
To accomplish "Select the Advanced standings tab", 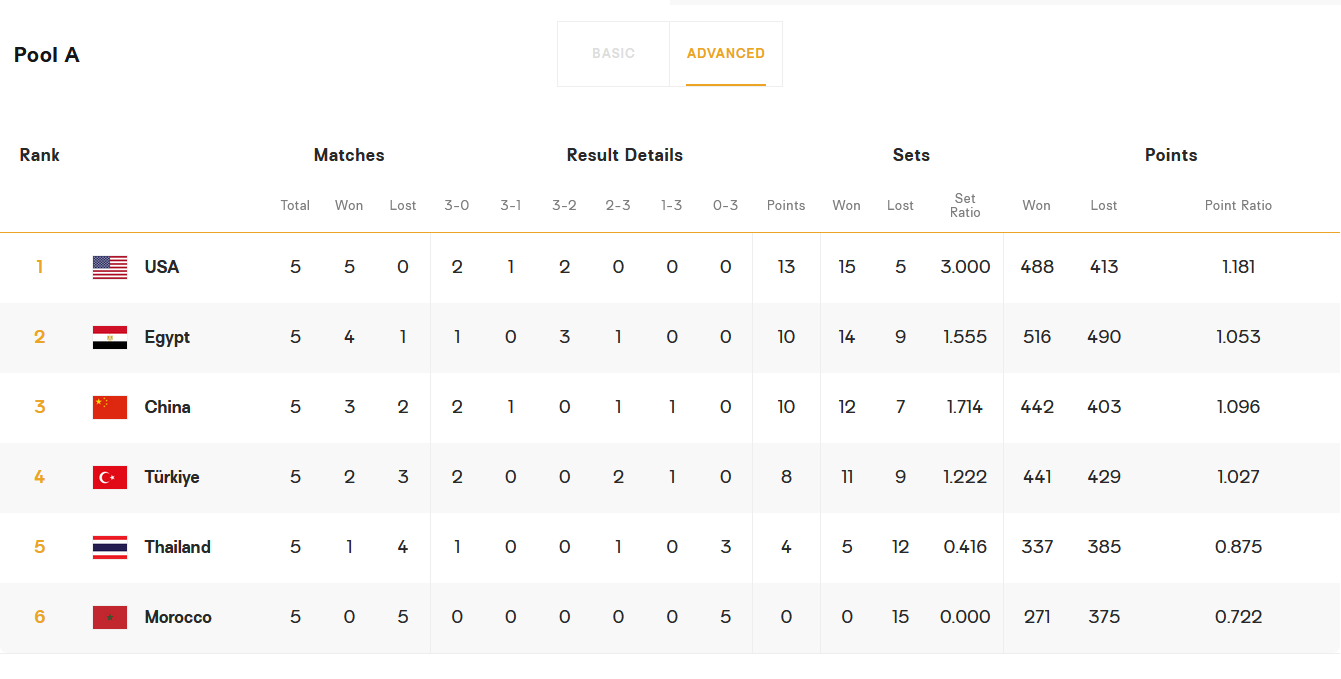I will (x=726, y=54).
